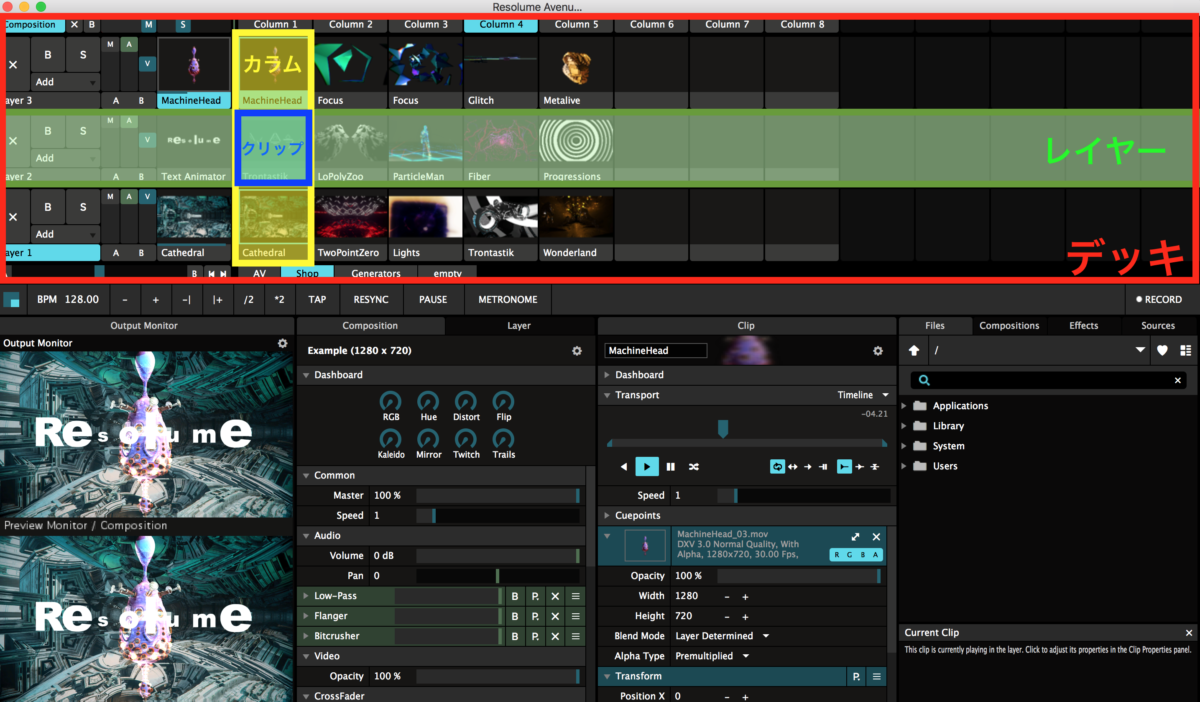Viewport: 1200px width, 702px height.
Task: Set random playback with the shuffle icon
Action: [x=693, y=466]
